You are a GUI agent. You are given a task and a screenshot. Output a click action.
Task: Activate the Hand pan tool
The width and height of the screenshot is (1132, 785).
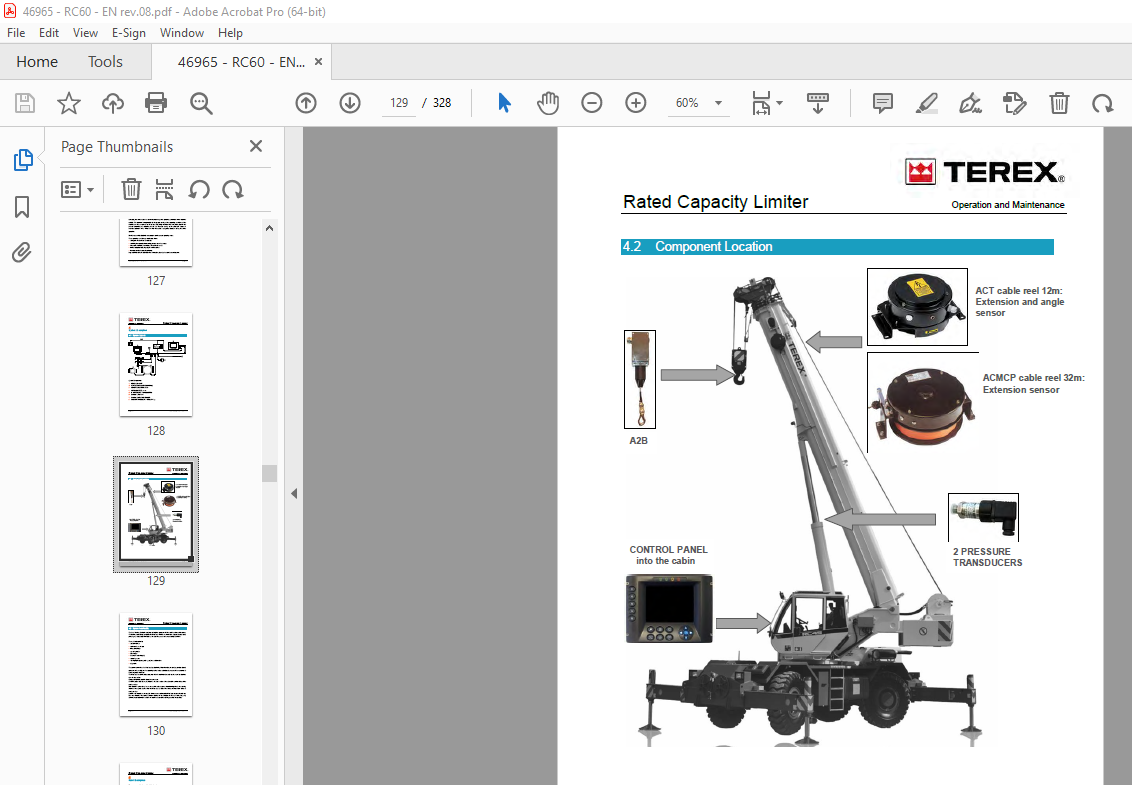pyautogui.click(x=548, y=103)
